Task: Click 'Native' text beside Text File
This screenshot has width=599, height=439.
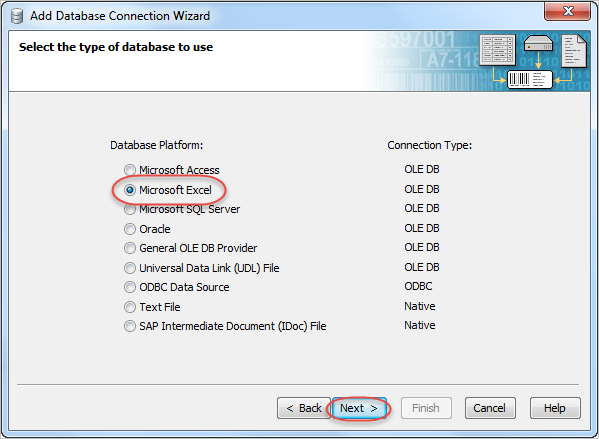Action: point(419,306)
